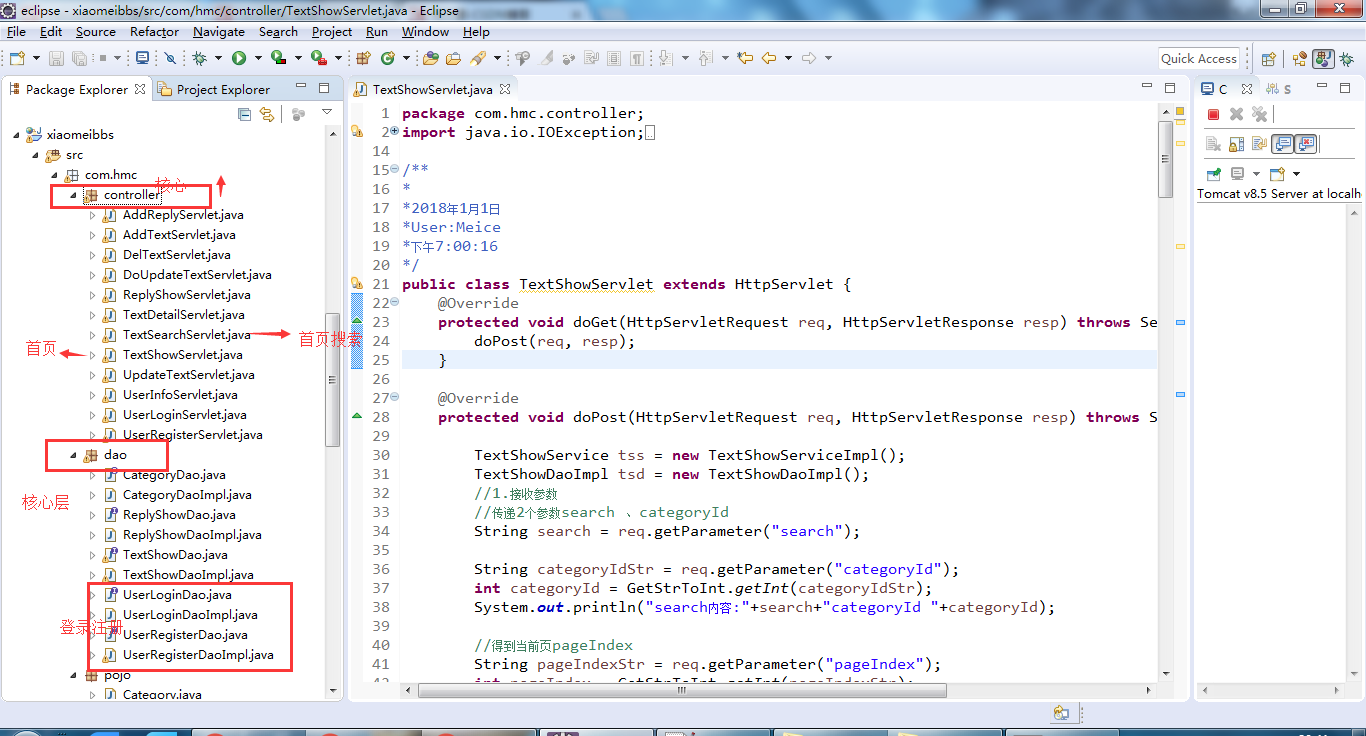The width and height of the screenshot is (1366, 736).
Task: Click the Open Perspective icon
Action: [1269, 59]
